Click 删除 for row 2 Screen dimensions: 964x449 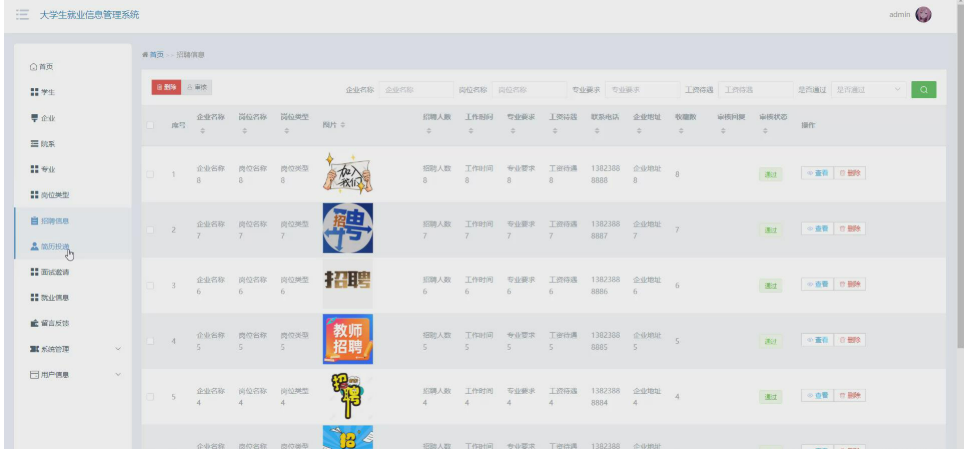[x=850, y=229]
